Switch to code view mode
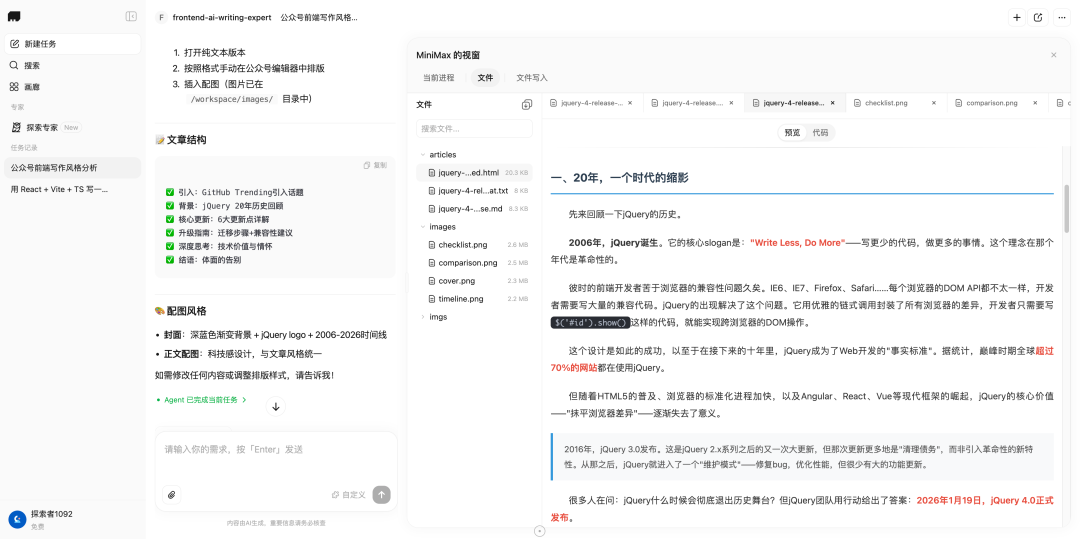Screen dimensions: 1080x539 pos(820,133)
